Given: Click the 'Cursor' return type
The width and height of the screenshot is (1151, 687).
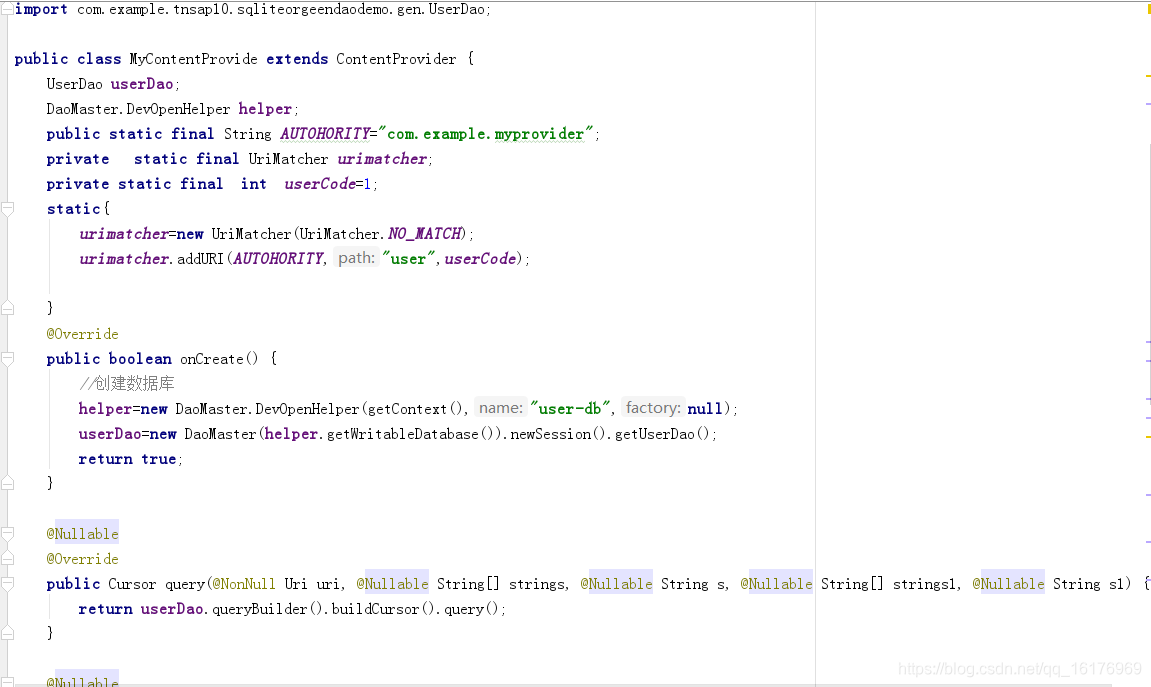Looking at the screenshot, I should pos(132,584).
